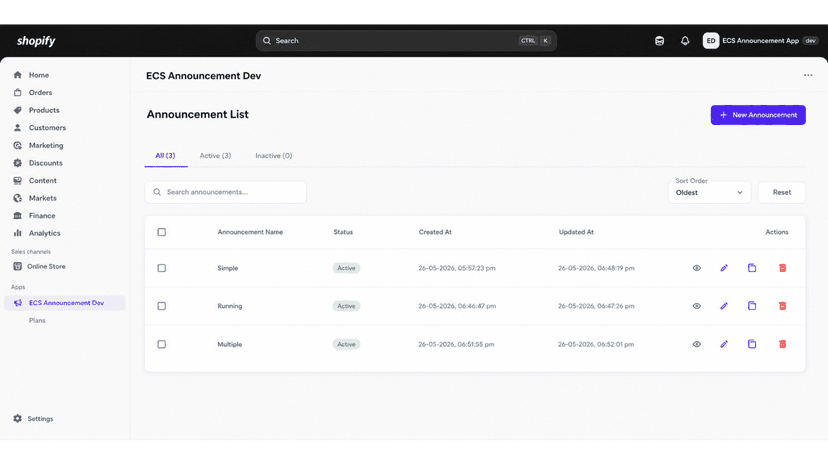Click the Finance bank icon
Viewport: 828px width, 466px height.
pos(17,216)
